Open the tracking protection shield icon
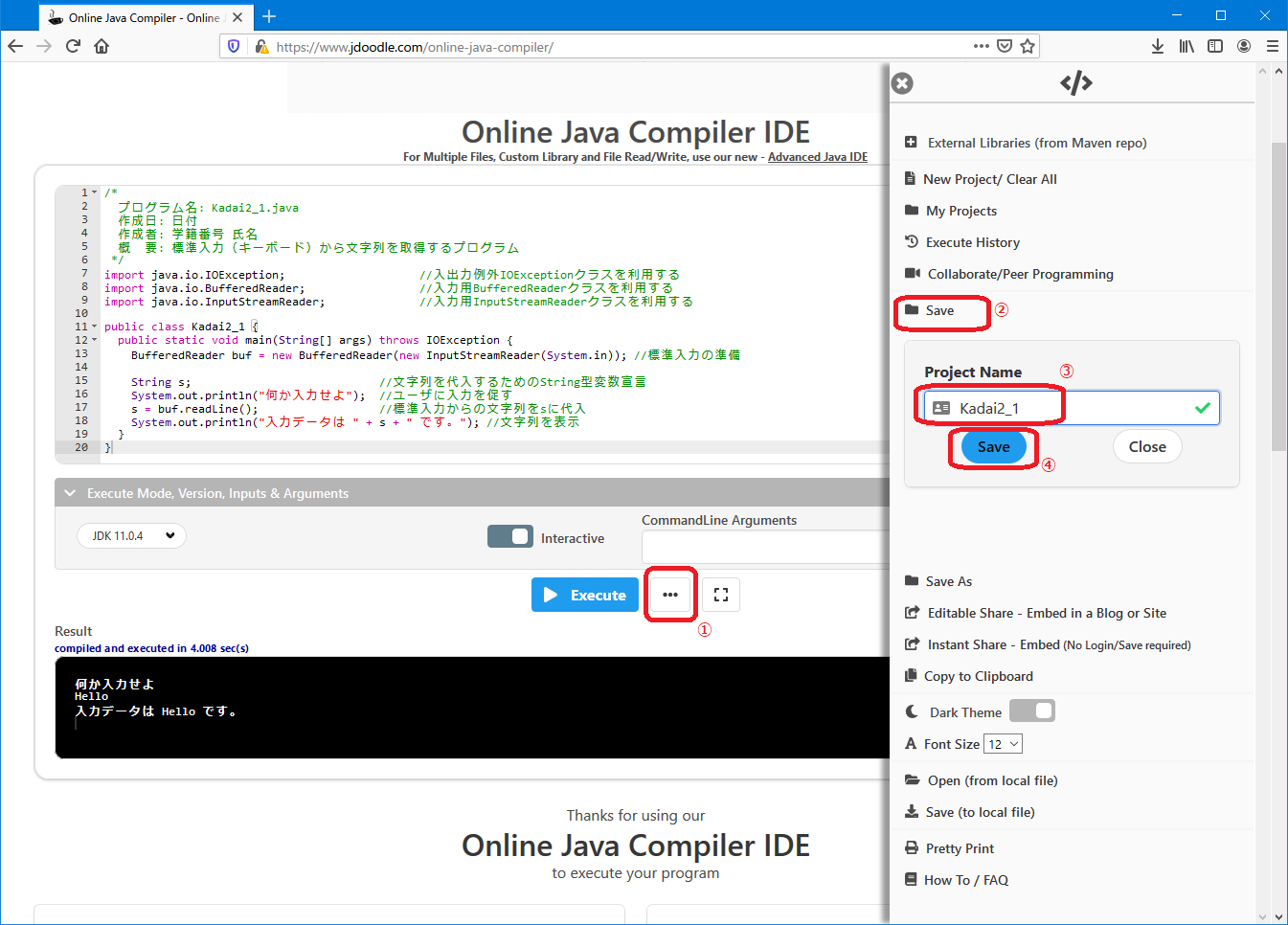Screen dimensions: 1288x925 click(234, 46)
